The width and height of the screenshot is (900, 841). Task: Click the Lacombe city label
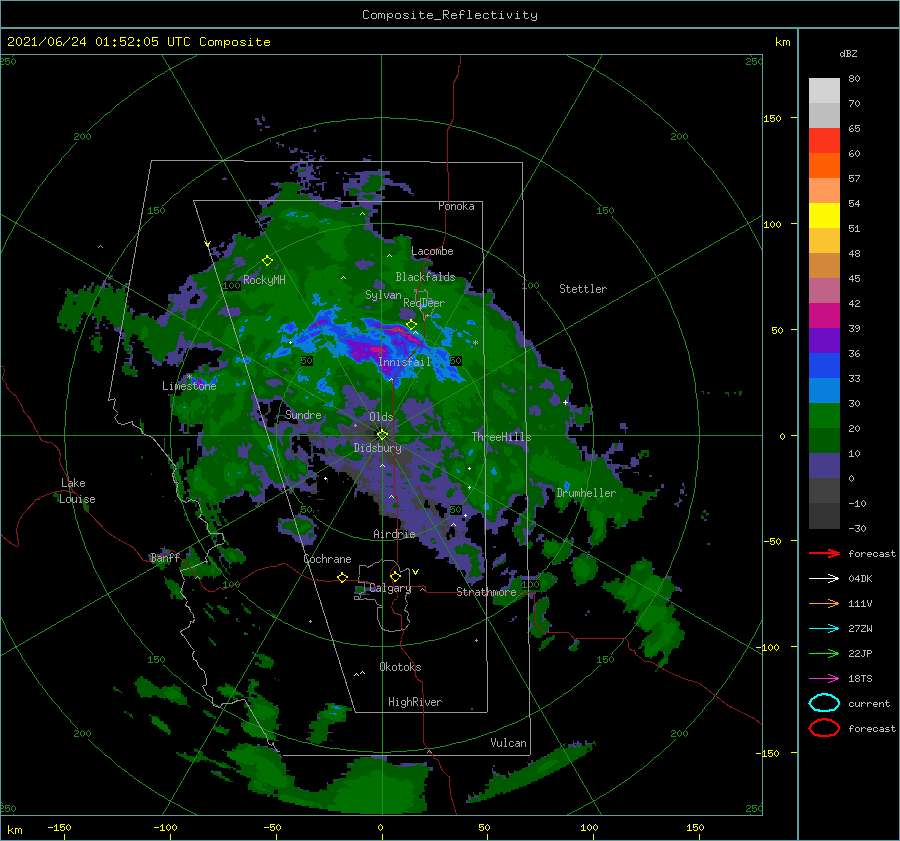click(x=432, y=251)
